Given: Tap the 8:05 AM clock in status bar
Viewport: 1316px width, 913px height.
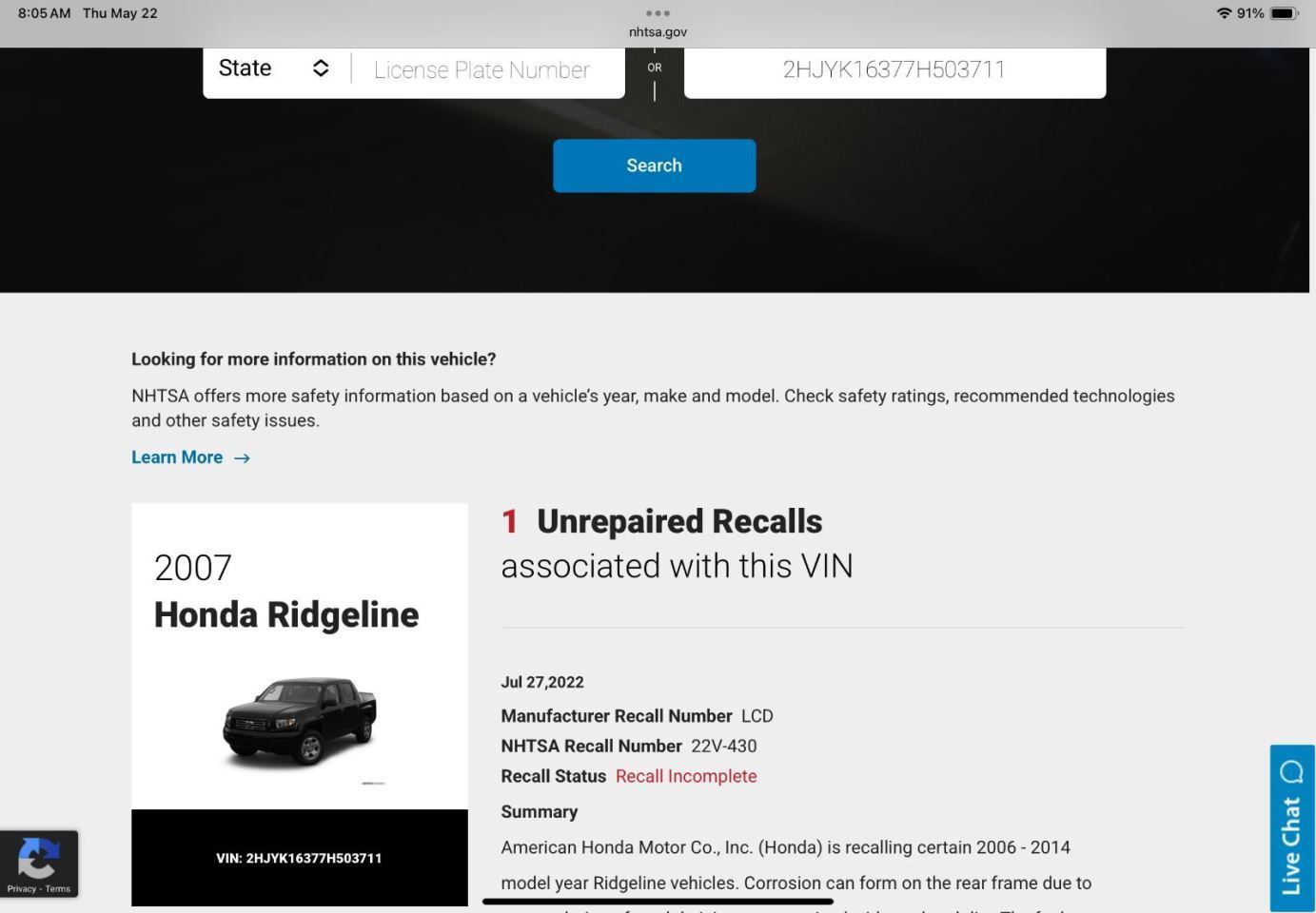Looking at the screenshot, I should (45, 13).
